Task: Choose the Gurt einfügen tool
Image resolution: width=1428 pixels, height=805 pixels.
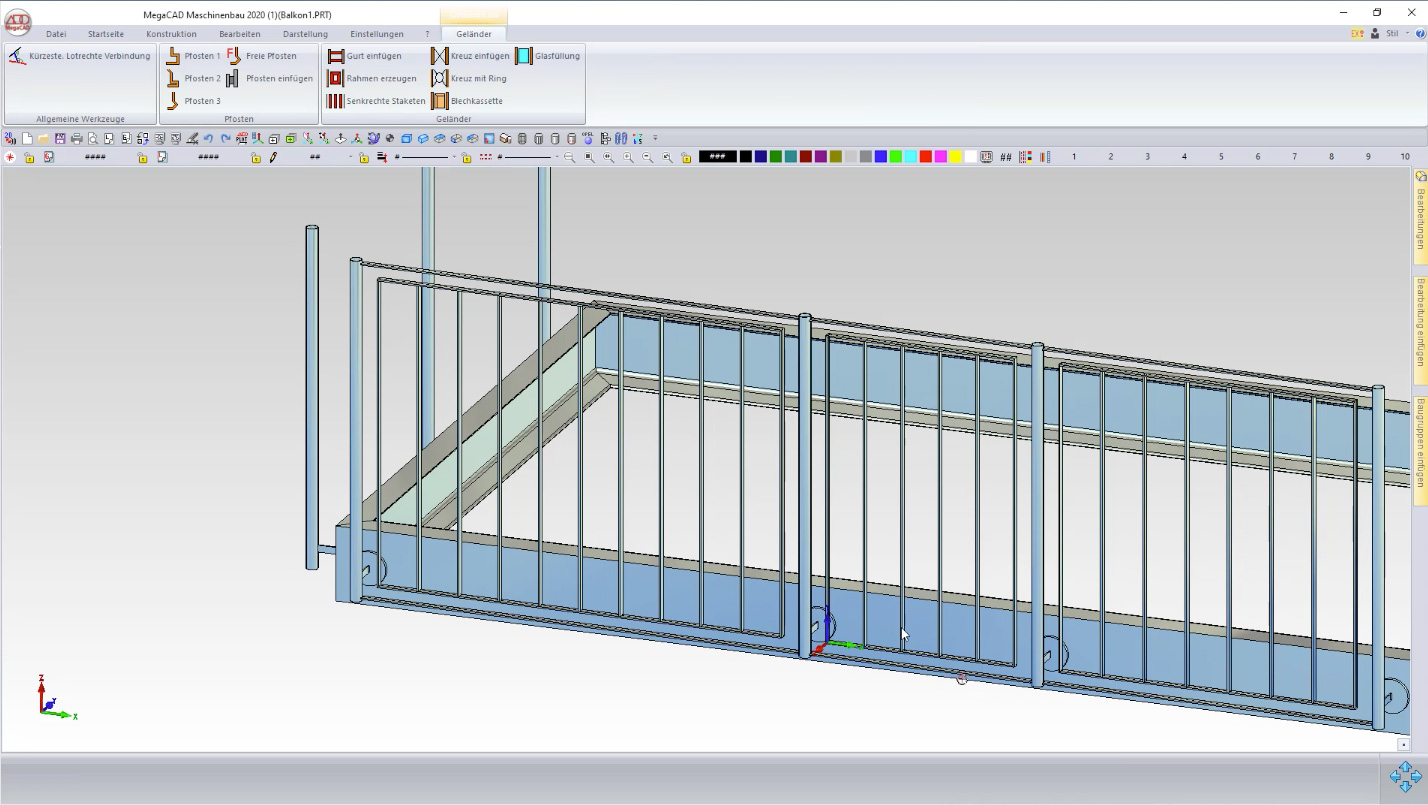Action: tap(336, 56)
